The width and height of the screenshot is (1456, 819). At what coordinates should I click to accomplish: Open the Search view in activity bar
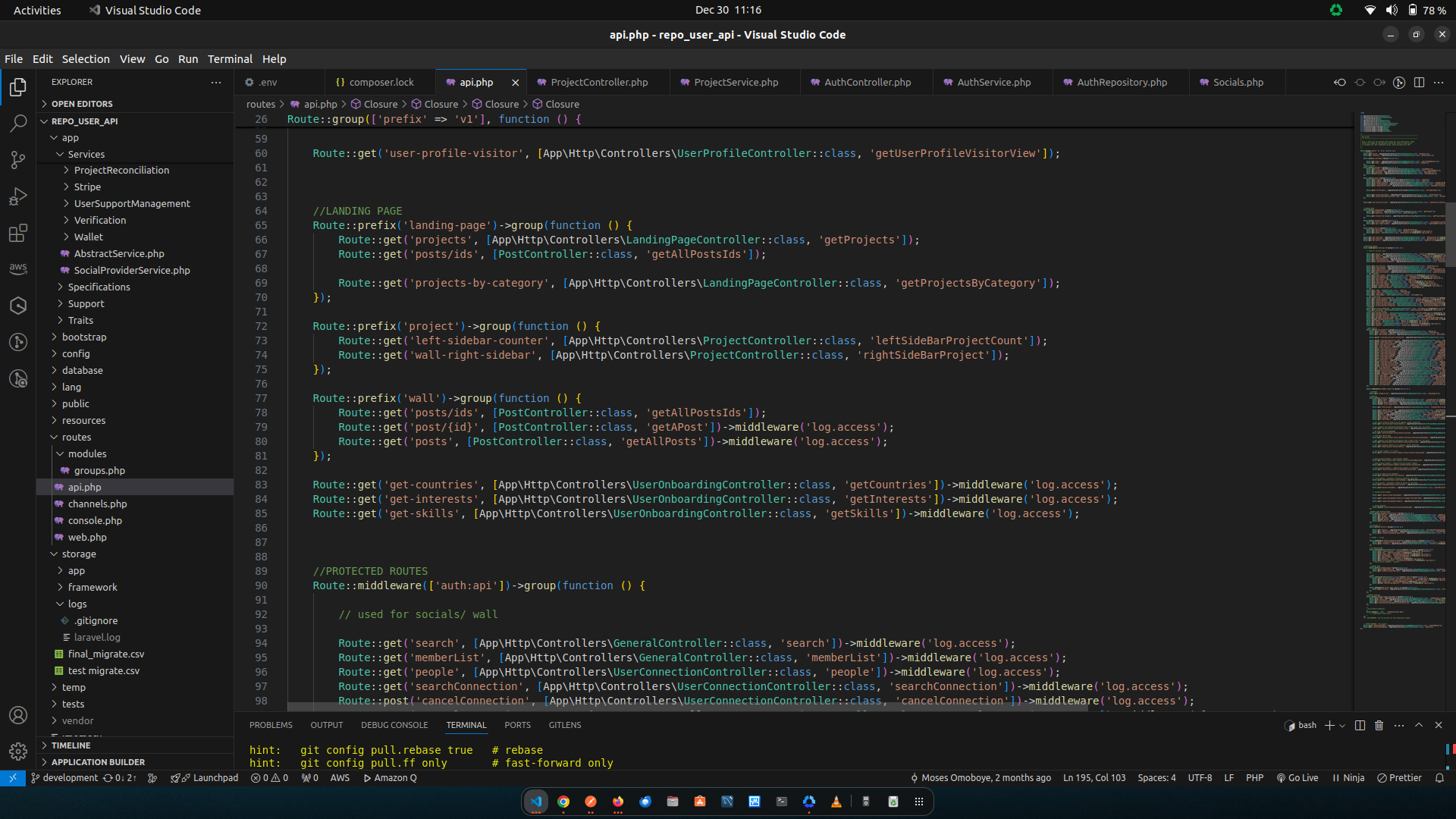click(18, 124)
